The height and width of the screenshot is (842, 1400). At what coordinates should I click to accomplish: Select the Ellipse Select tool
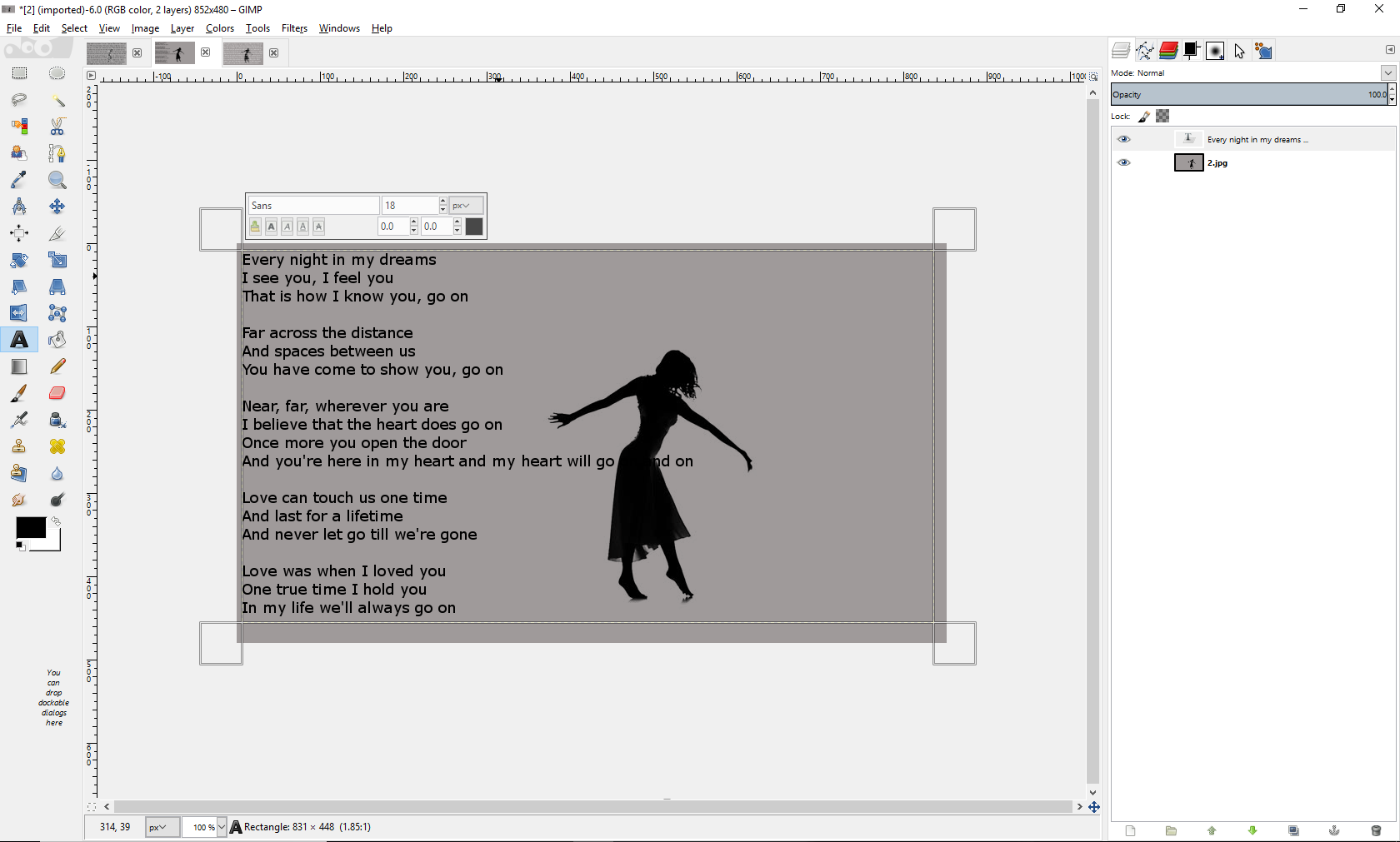pos(57,73)
